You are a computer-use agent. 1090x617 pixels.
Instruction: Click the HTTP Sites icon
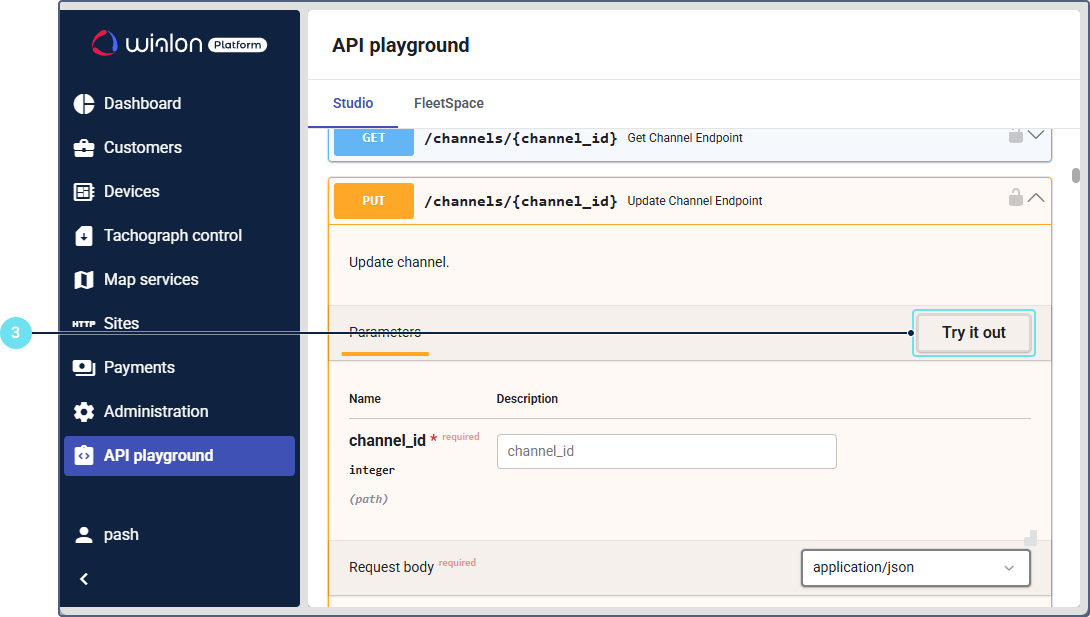click(x=84, y=324)
